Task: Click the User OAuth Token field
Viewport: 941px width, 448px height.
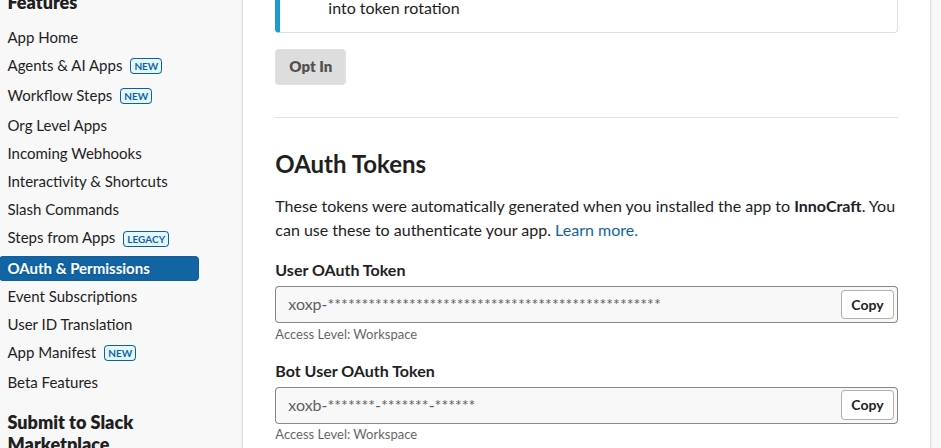Action: 556,305
